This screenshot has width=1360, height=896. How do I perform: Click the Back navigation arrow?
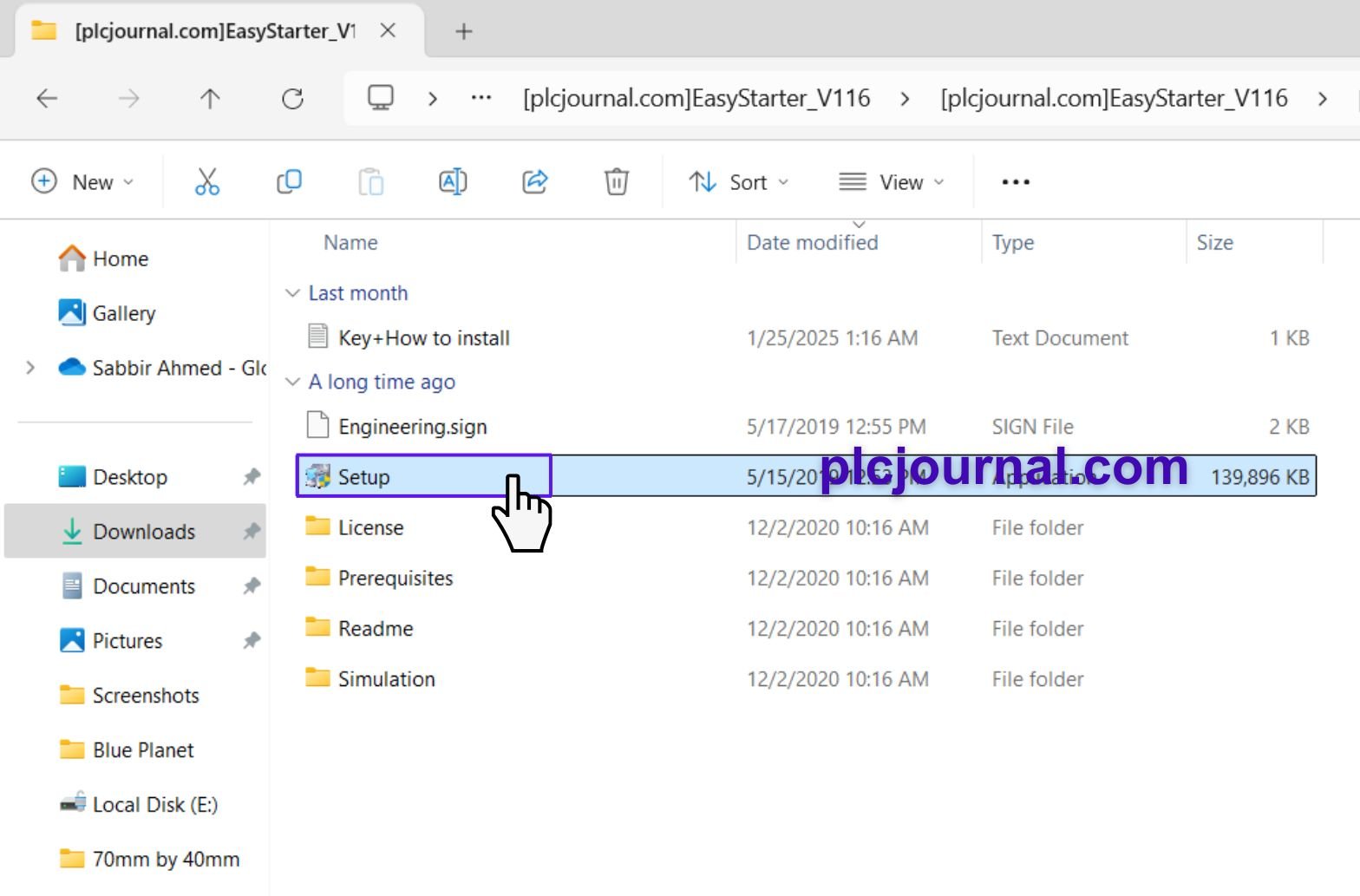[x=47, y=99]
